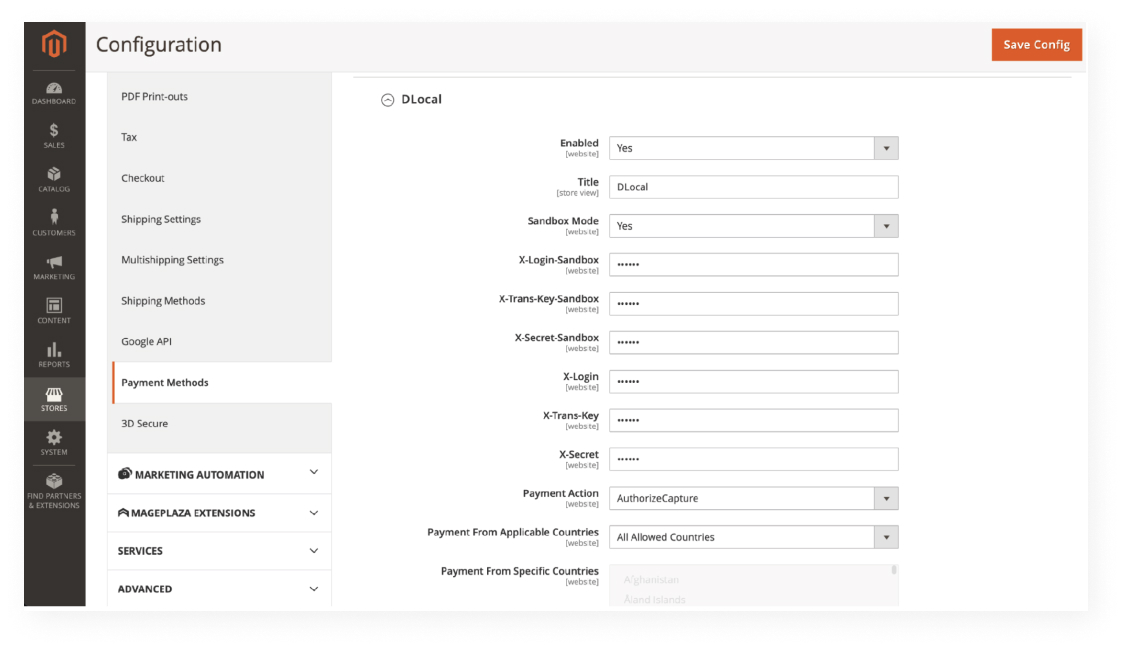Viewport: 1125px width, 650px height.
Task: Collapse the DLocal section circle icon
Action: click(x=387, y=100)
